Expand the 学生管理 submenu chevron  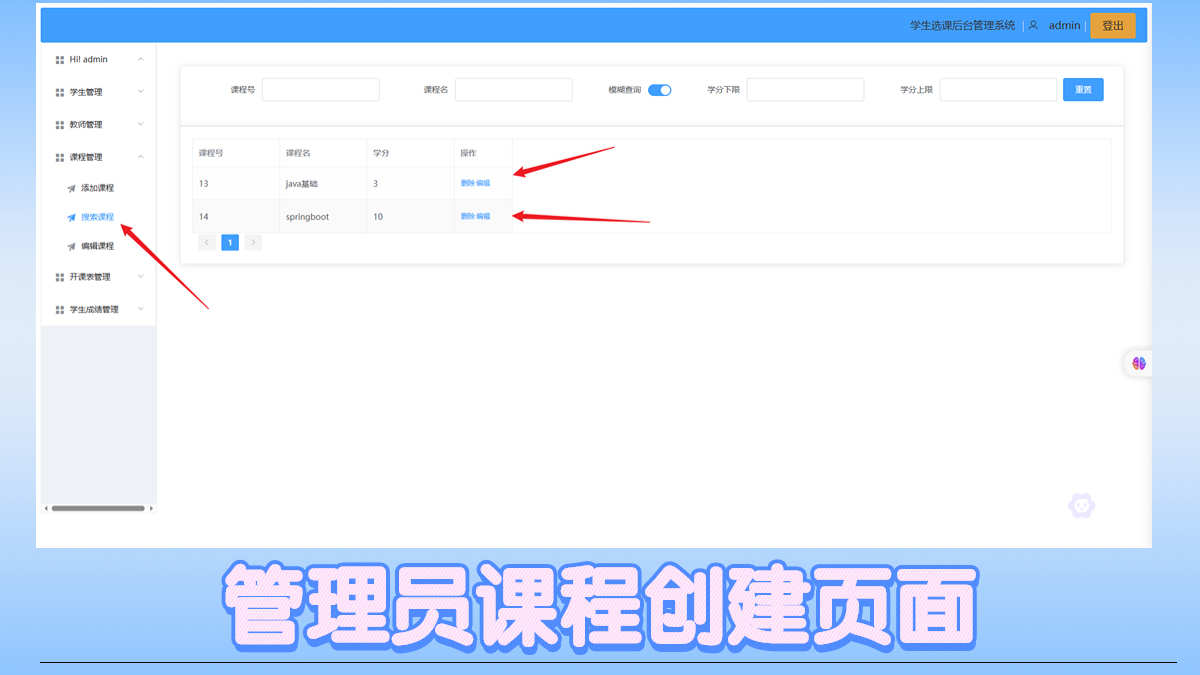pos(140,92)
